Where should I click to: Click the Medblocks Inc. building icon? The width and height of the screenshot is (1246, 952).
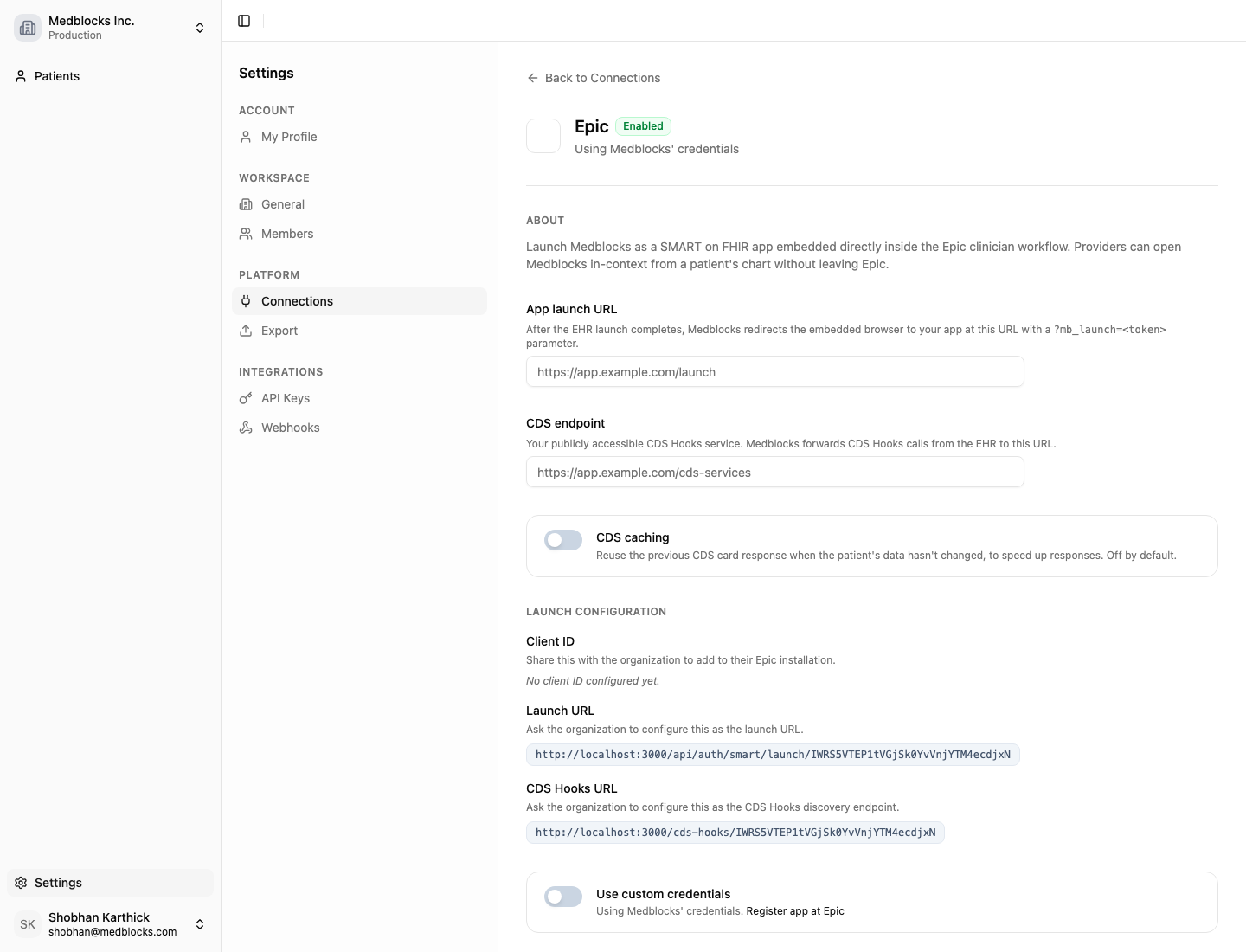coord(28,28)
